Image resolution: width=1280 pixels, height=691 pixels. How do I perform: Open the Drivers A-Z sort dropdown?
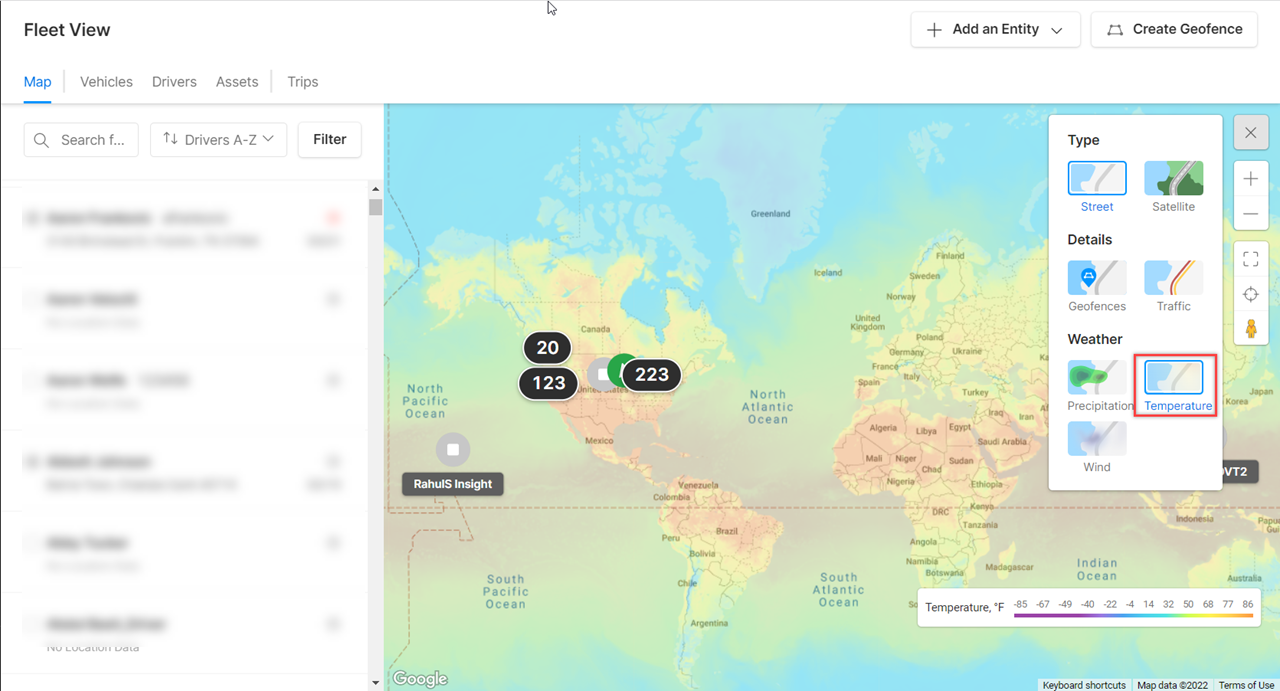click(218, 140)
